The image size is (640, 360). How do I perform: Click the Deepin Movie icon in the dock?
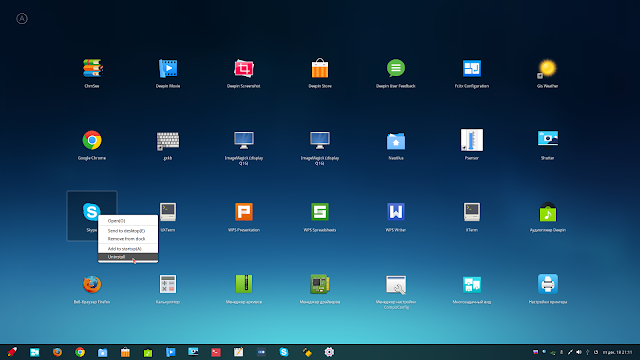point(171,352)
